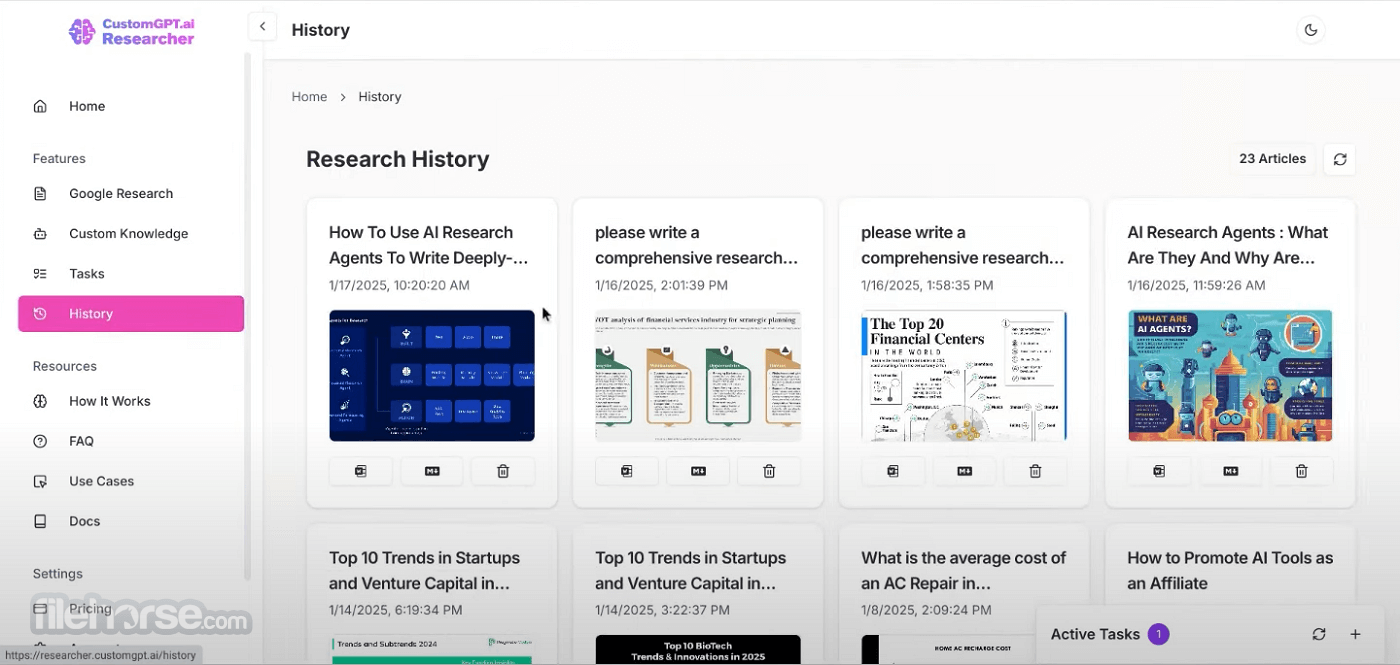Screen dimensions: 1400x665
Task: Export the AI Research Agents: What article to Word
Action: (1159, 471)
